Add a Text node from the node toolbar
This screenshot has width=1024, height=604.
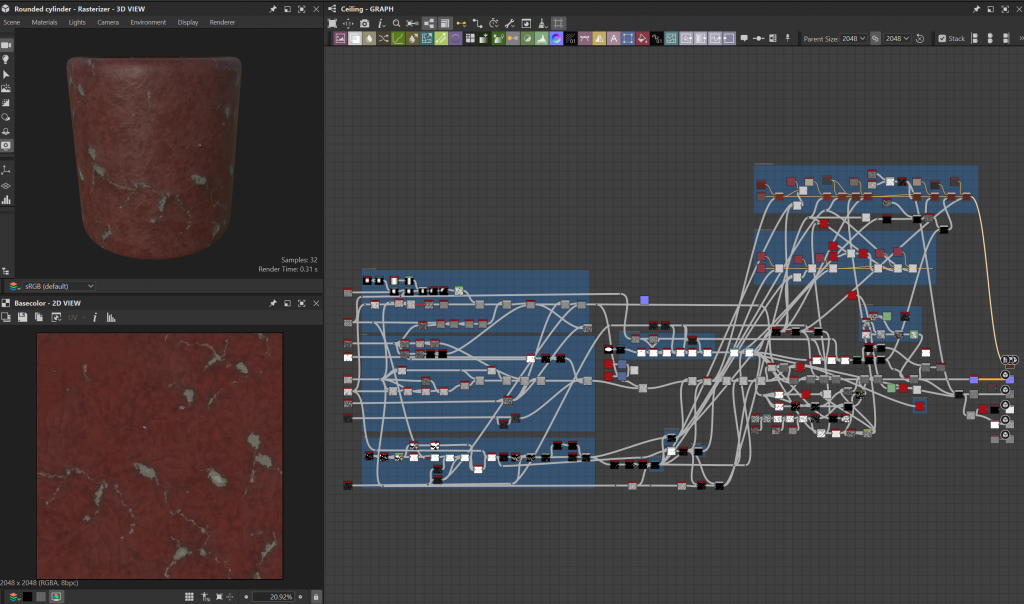click(x=613, y=39)
